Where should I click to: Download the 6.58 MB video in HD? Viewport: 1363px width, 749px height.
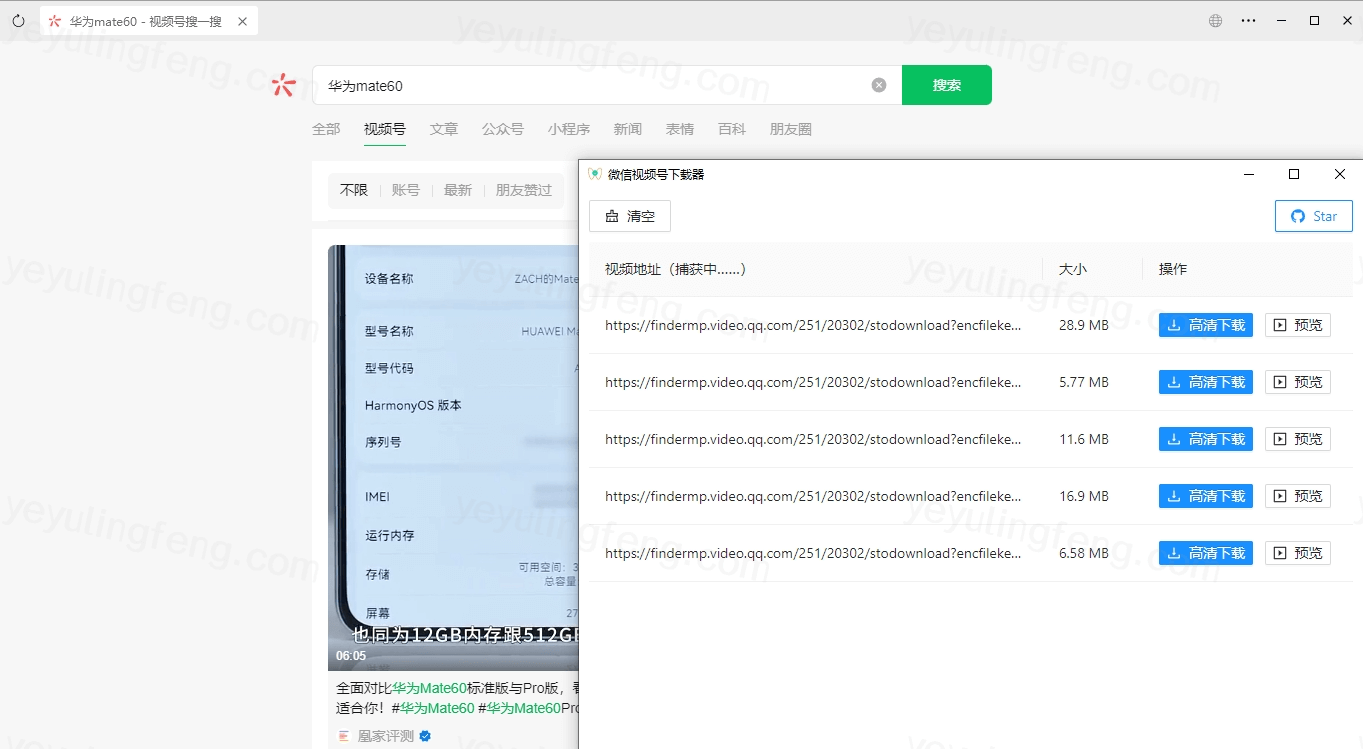[x=1206, y=553]
